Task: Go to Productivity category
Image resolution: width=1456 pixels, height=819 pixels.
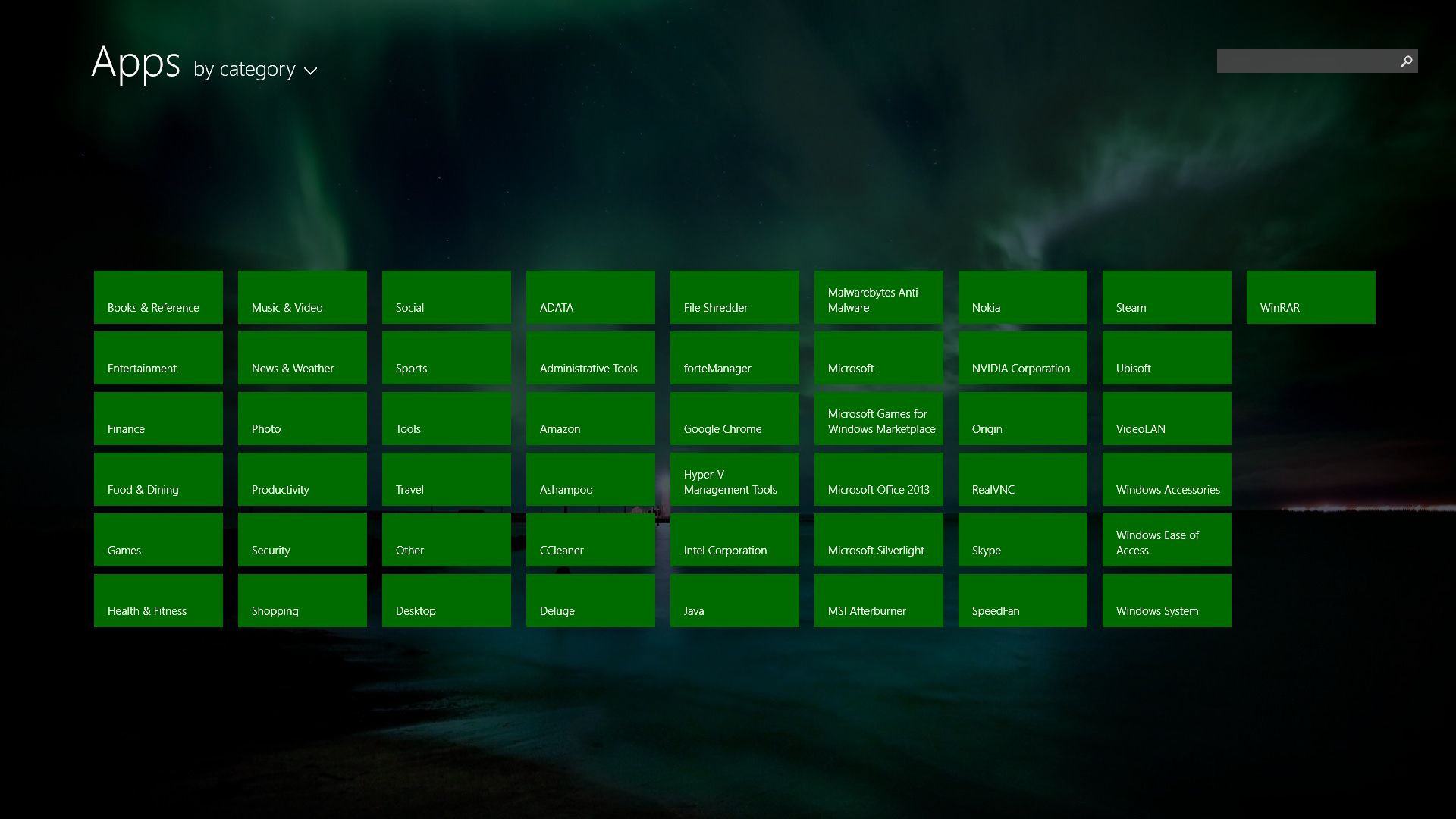Action: [x=303, y=479]
